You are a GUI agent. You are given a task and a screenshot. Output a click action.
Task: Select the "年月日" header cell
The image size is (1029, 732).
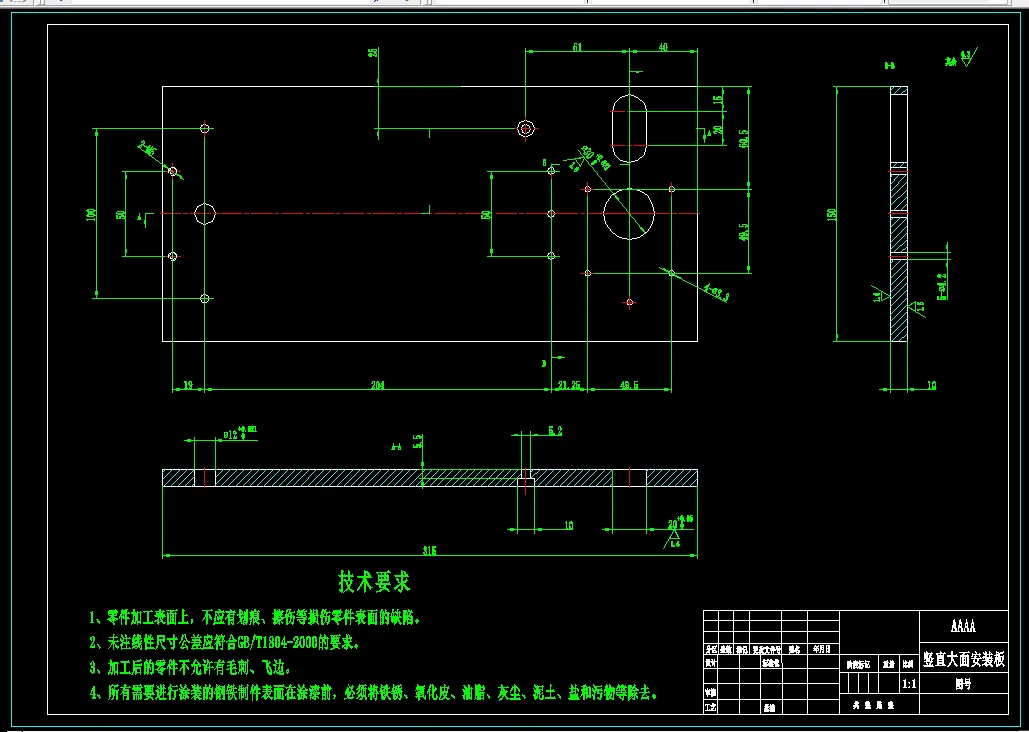pos(822,649)
